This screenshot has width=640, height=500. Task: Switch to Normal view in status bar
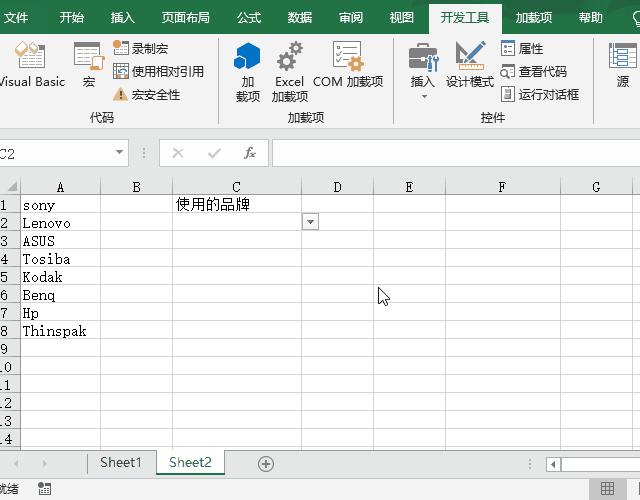(607, 488)
